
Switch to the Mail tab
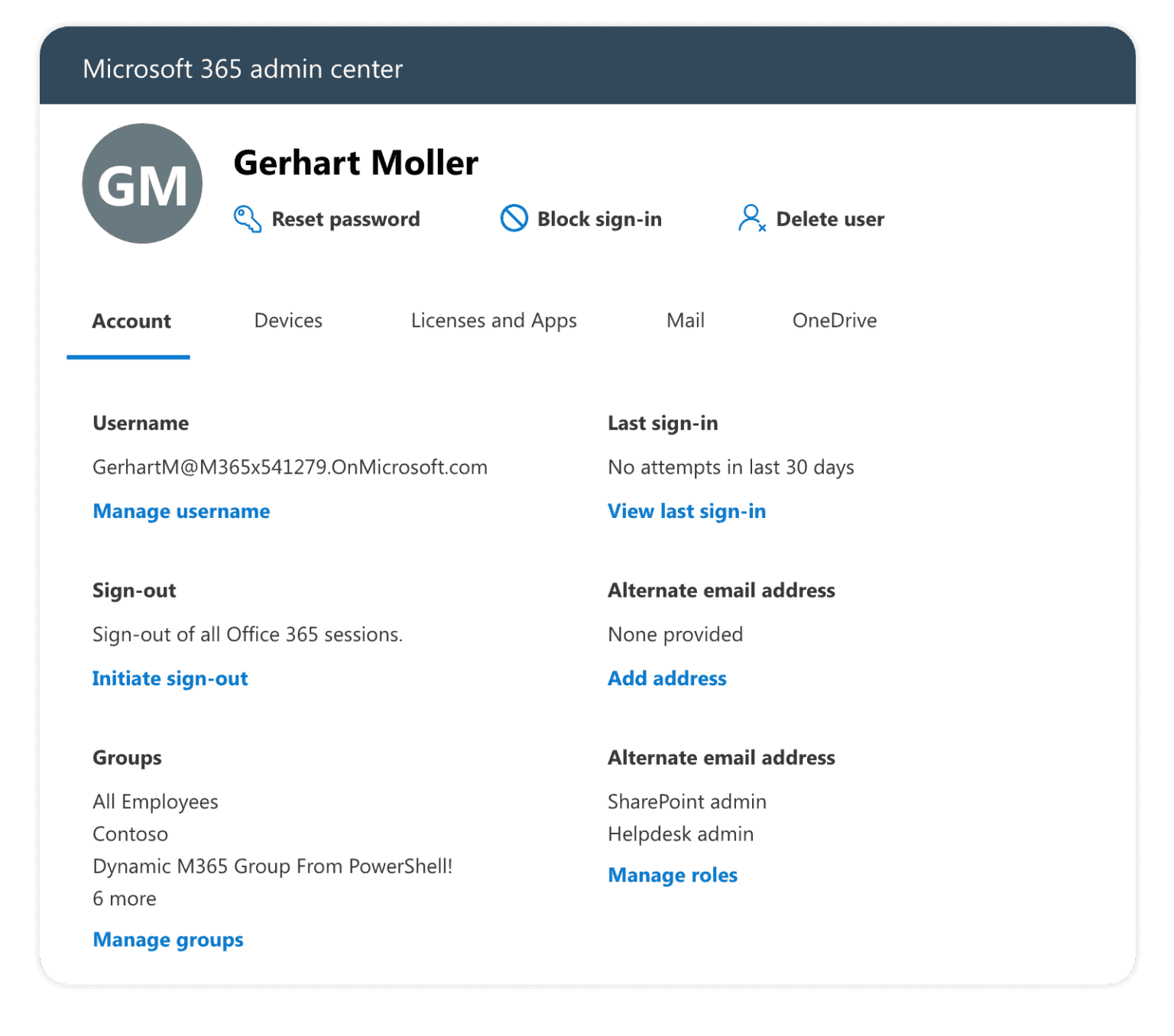click(684, 320)
